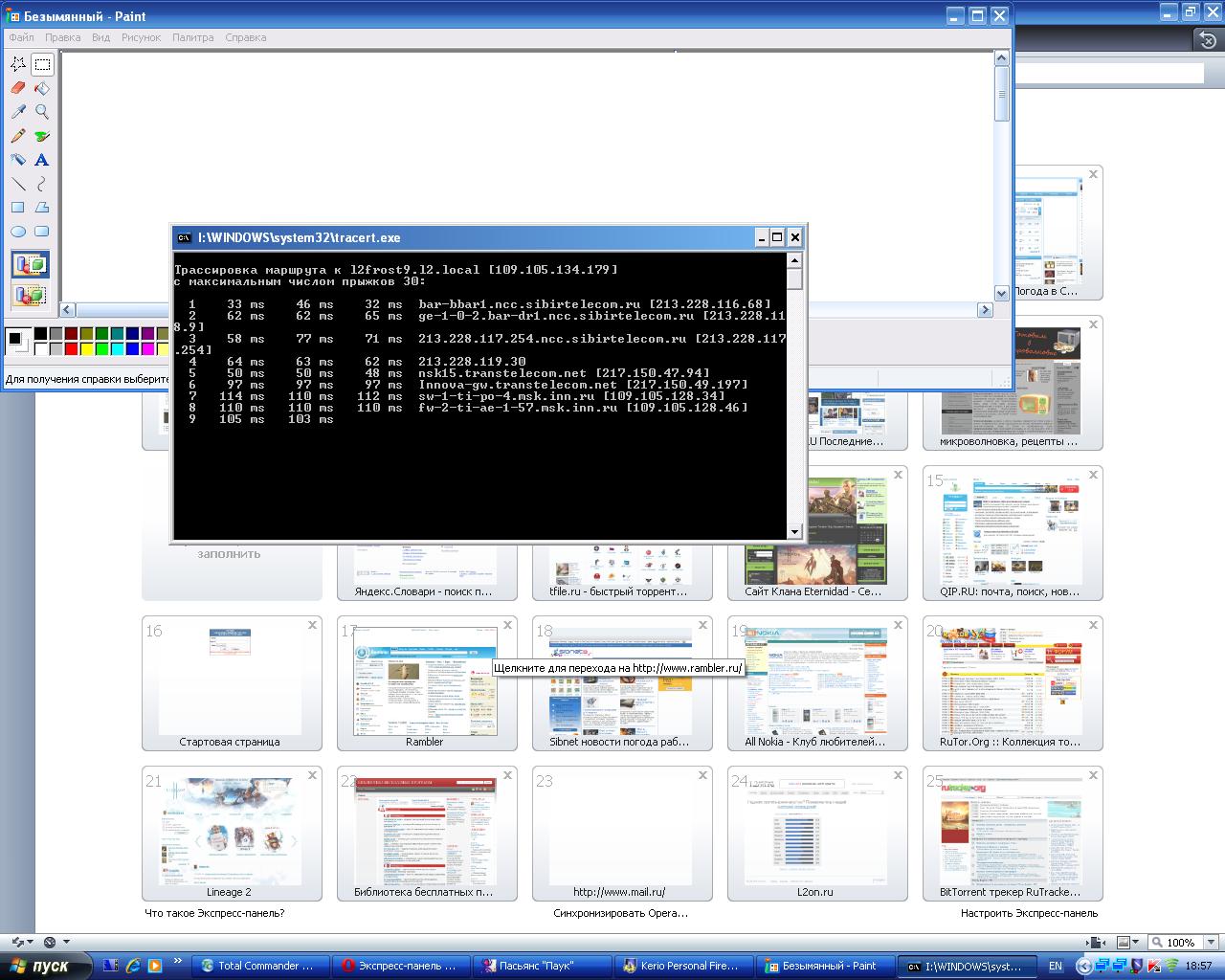Switch to Kerio Personal Firewall taskbar button
This screenshot has width=1225, height=980.
click(x=682, y=966)
